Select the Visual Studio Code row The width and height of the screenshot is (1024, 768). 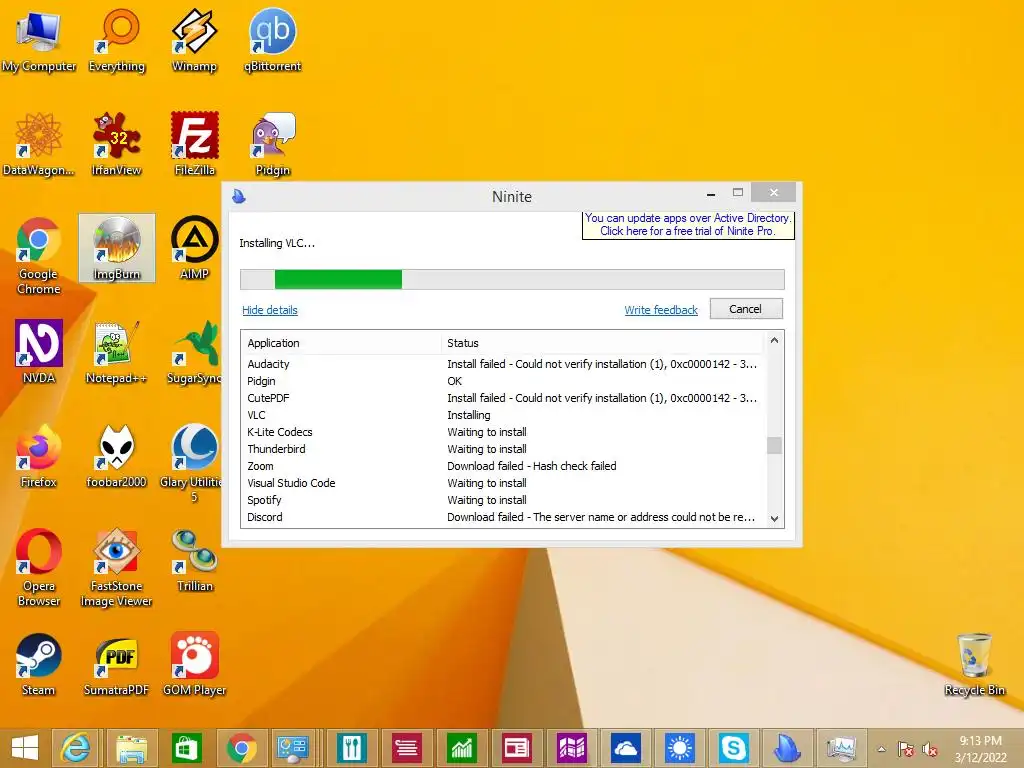[503, 483]
